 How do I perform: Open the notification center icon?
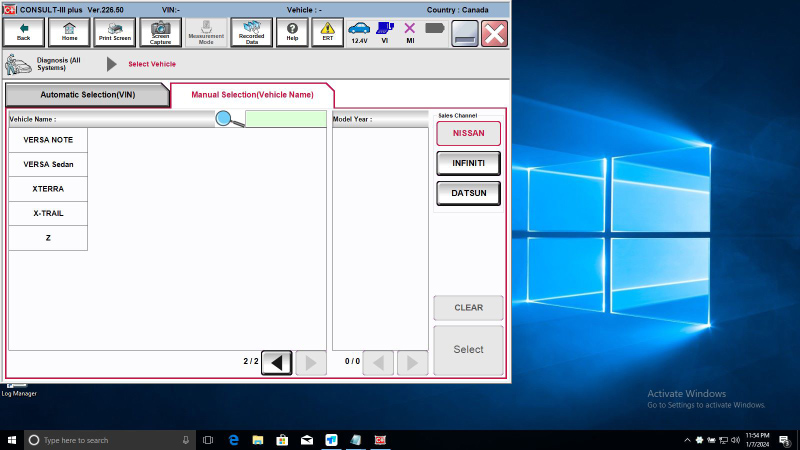785,440
